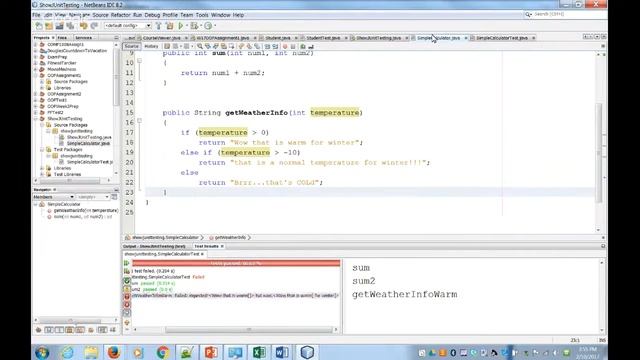This screenshot has width=640, height=360.
Task: Click the Excel taskbar icon
Action: (259, 352)
